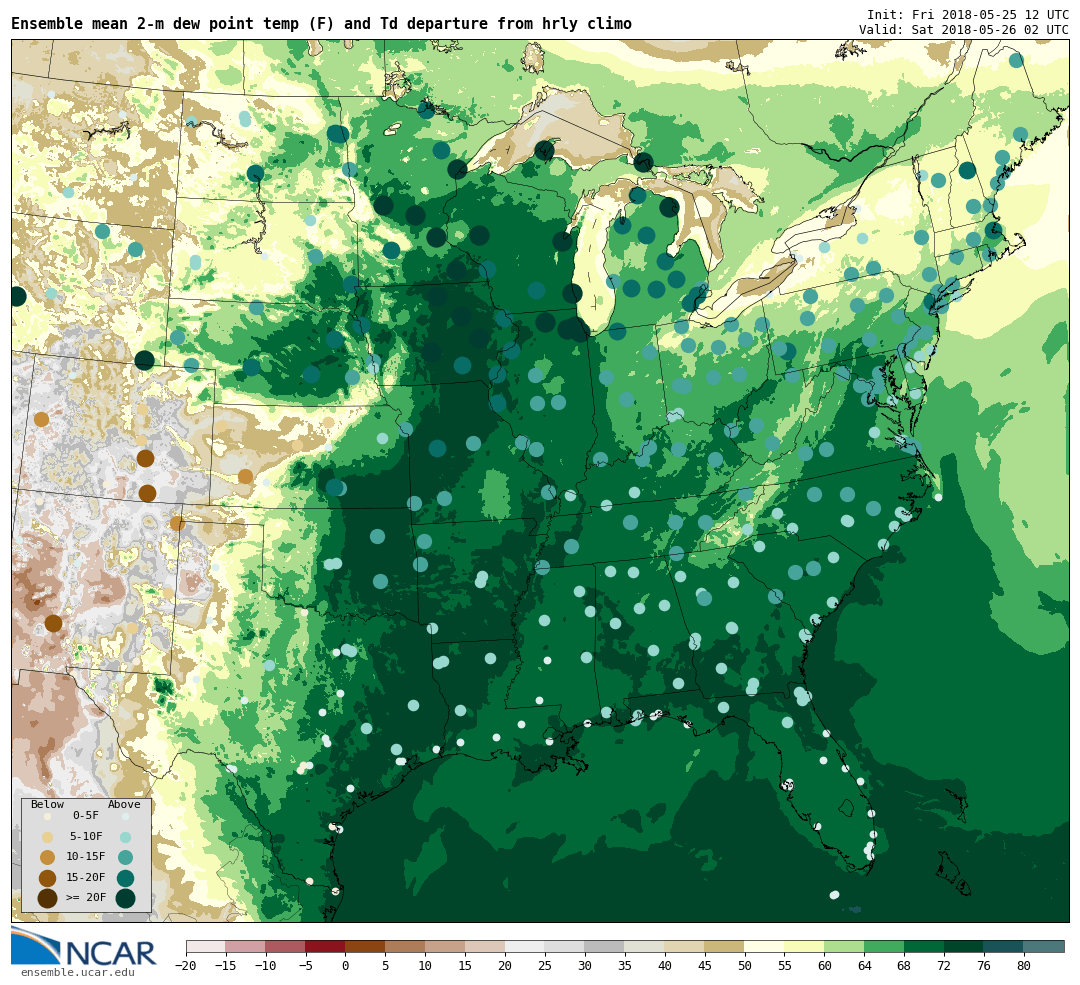
Task: Click the 0 tick label on the colorbar
Action: (x=345, y=966)
